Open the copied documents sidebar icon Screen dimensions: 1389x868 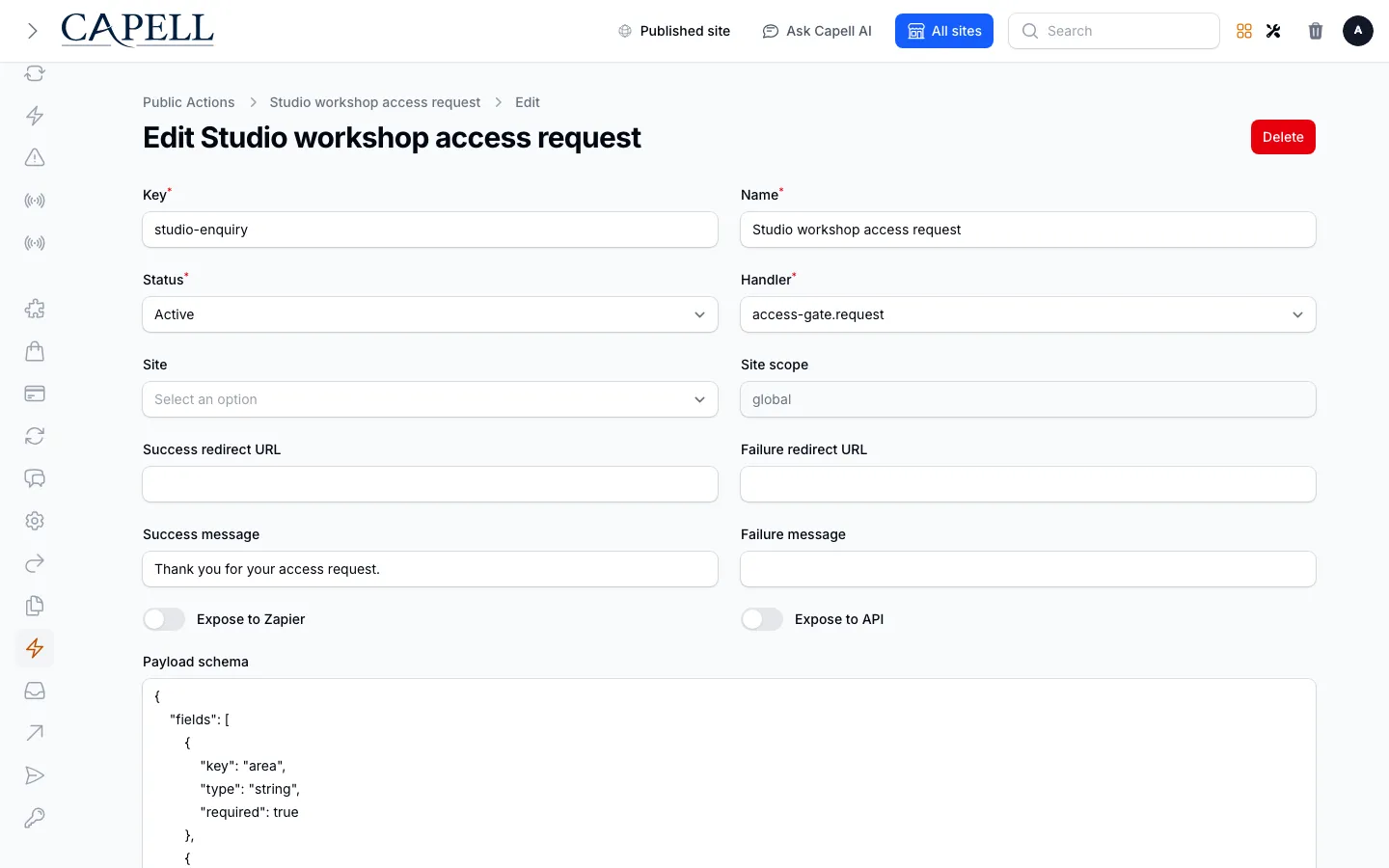point(35,606)
